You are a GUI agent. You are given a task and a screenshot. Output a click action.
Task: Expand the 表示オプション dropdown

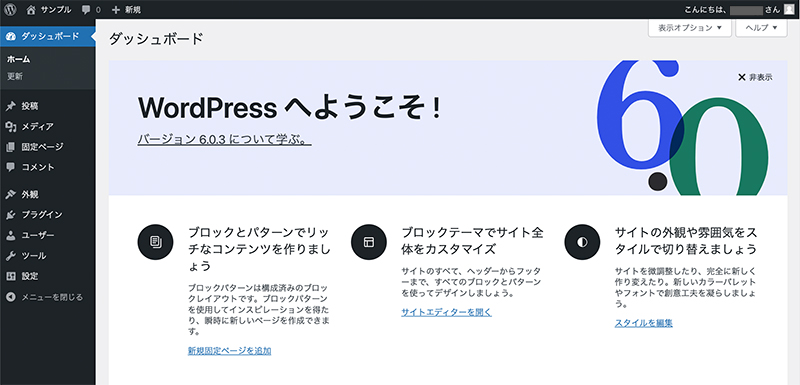[x=690, y=28]
